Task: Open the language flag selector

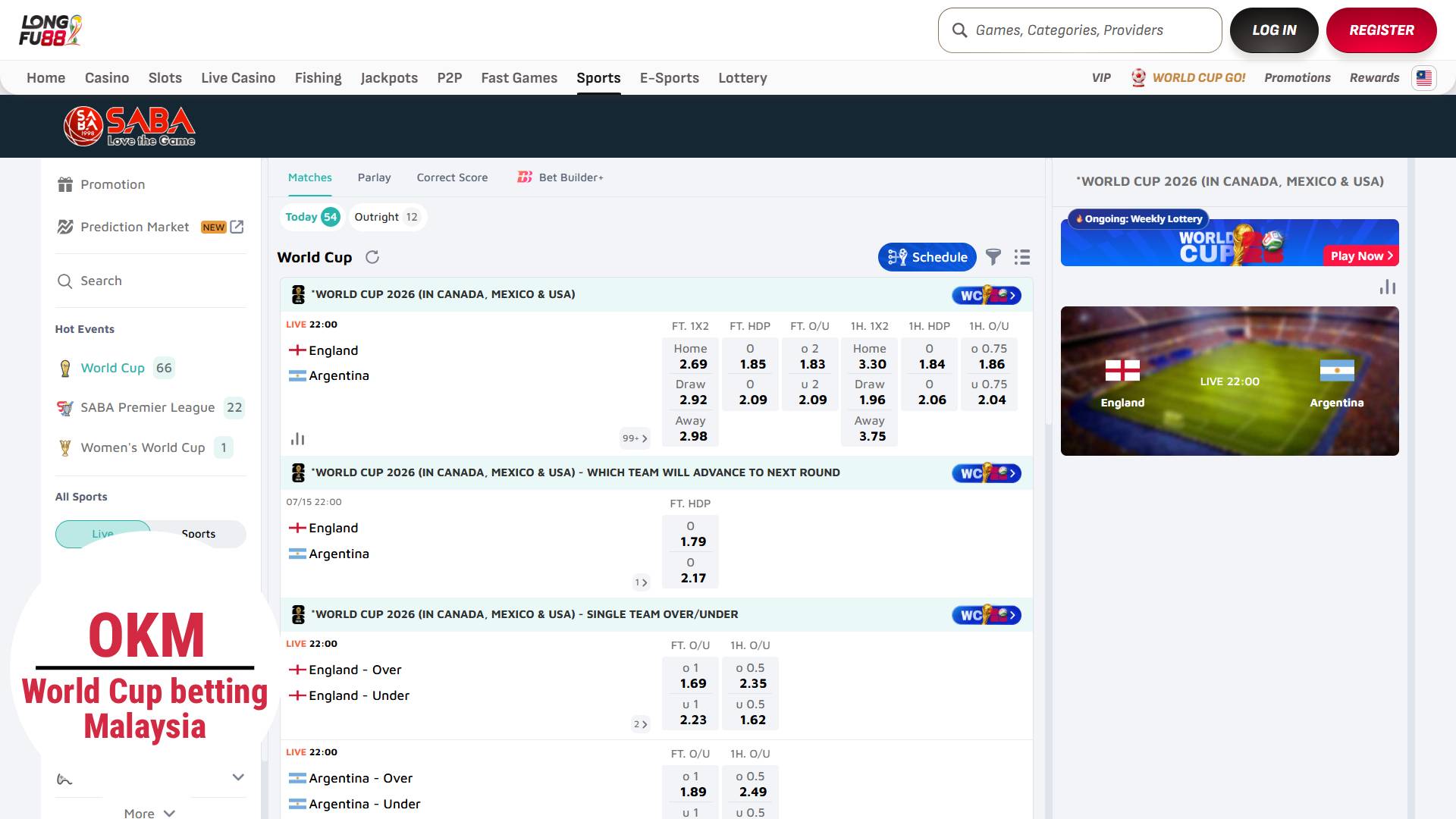Action: 1423,77
